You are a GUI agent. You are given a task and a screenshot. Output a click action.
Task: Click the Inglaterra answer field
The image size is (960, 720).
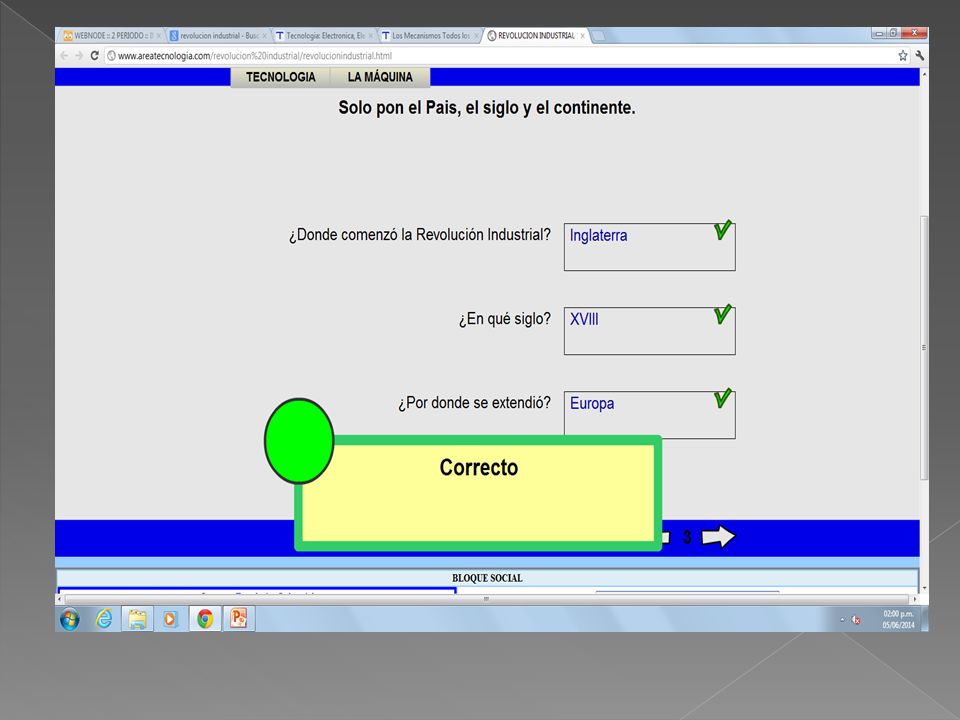click(650, 247)
